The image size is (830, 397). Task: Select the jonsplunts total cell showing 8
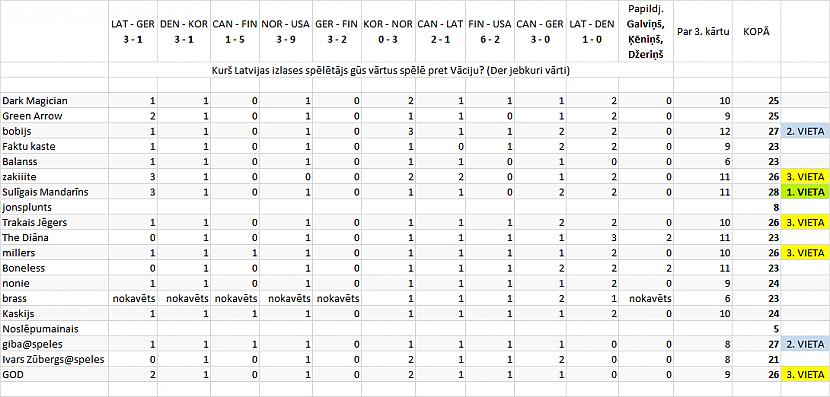click(757, 207)
